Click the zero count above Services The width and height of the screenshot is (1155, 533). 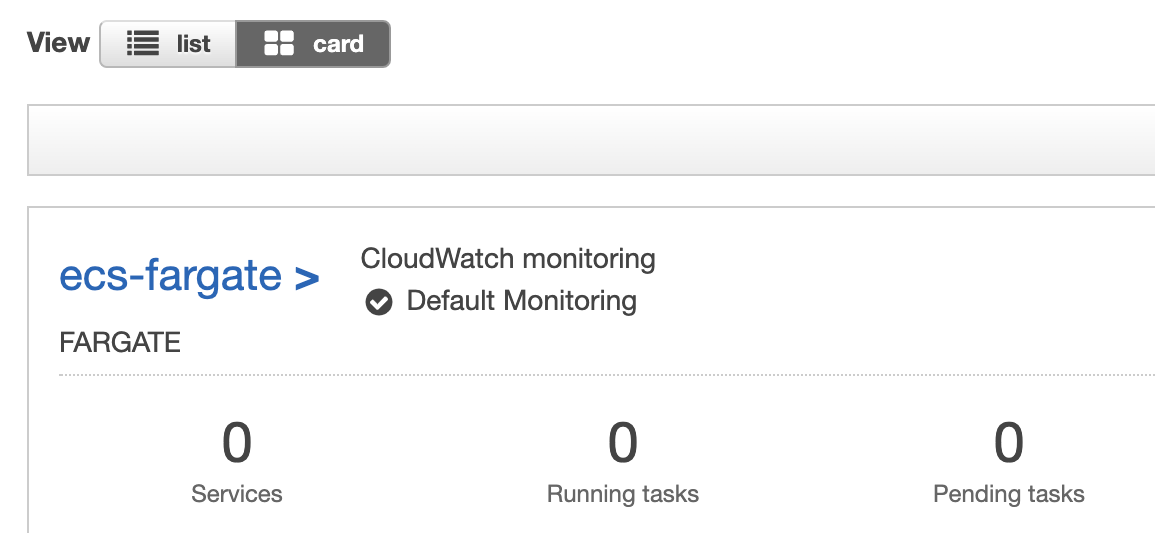point(237,443)
